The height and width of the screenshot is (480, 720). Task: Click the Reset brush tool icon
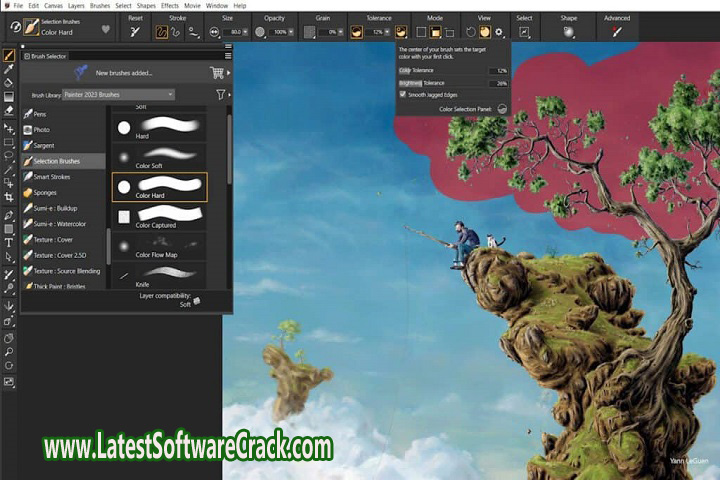pos(135,32)
